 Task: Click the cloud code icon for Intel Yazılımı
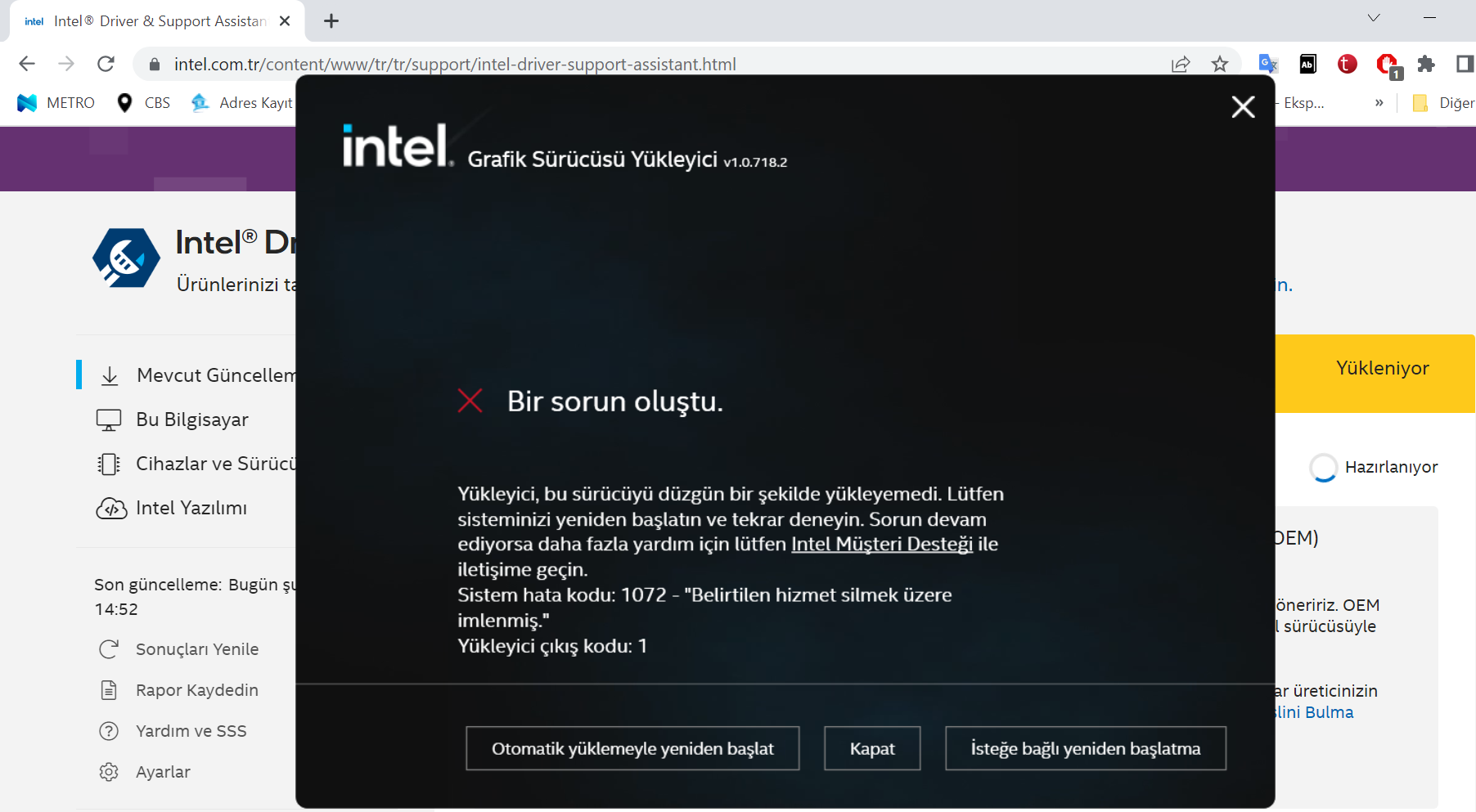[111, 508]
